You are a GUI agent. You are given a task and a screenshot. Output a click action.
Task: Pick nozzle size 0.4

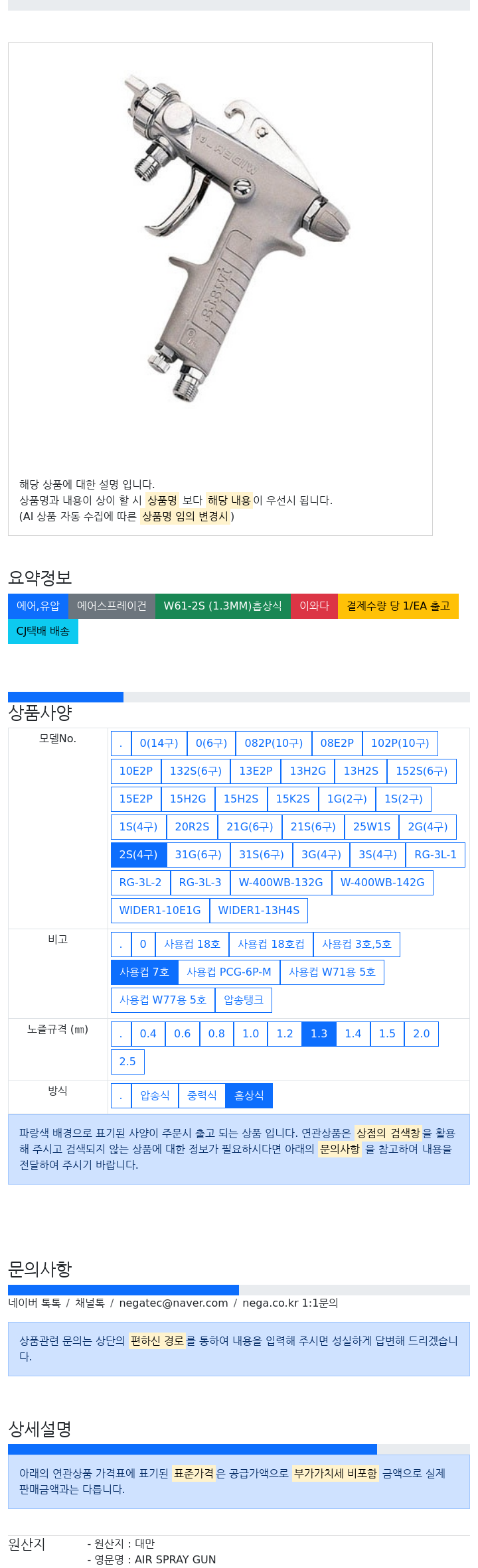pyautogui.click(x=148, y=1033)
